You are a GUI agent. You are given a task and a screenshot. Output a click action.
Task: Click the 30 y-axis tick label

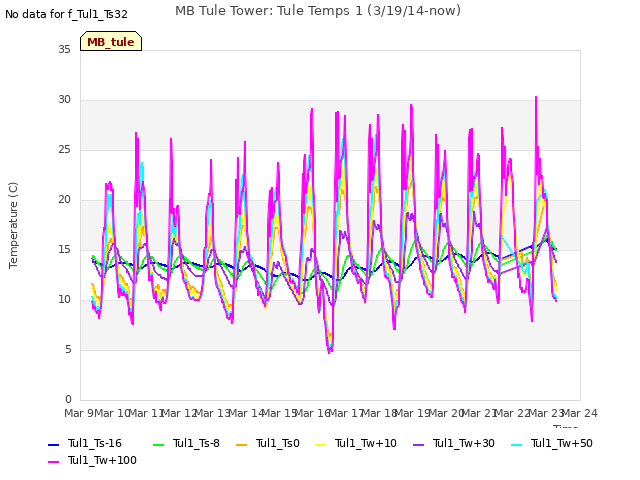pos(64,100)
